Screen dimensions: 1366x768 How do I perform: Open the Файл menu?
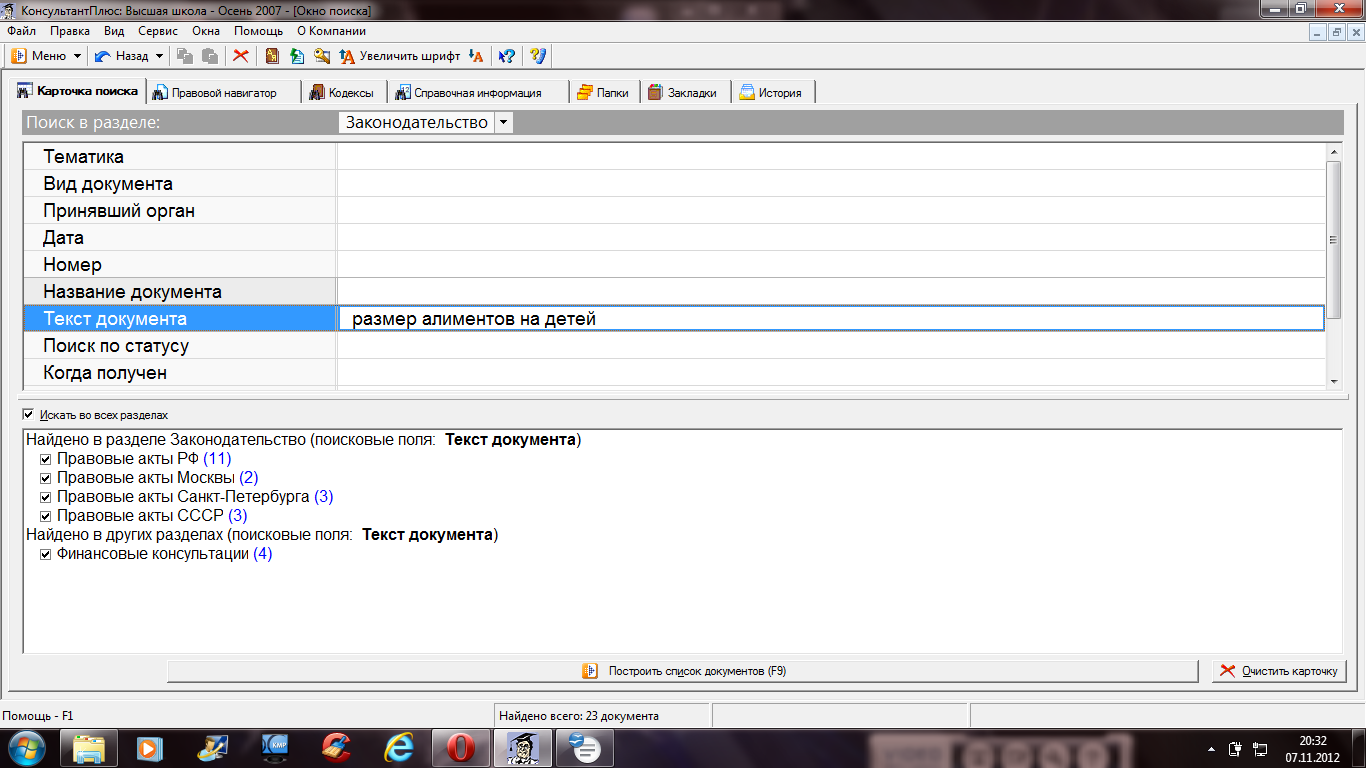coord(21,31)
